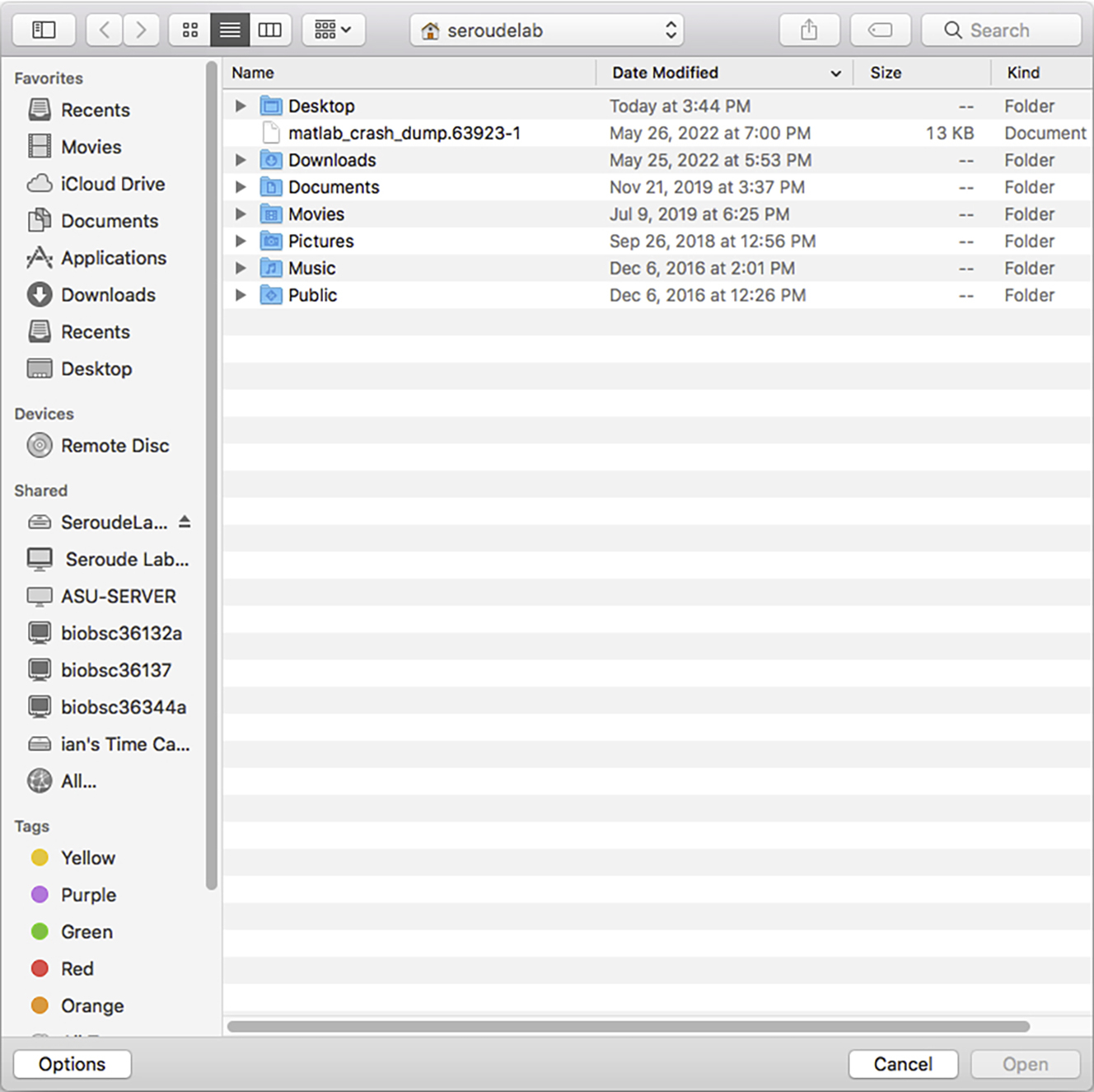Image resolution: width=1094 pixels, height=1092 pixels.
Task: Open the group-by arrange dropdown
Action: point(334,30)
